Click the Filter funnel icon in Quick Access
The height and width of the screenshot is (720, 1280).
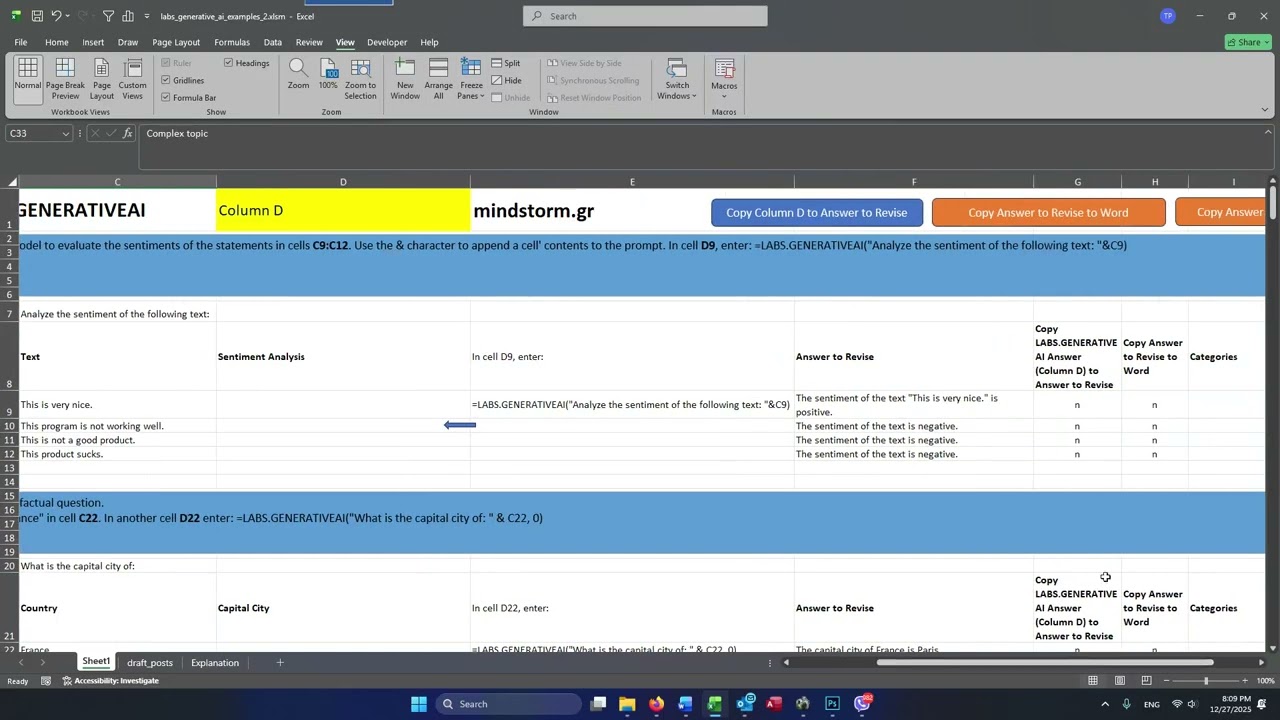[x=108, y=16]
